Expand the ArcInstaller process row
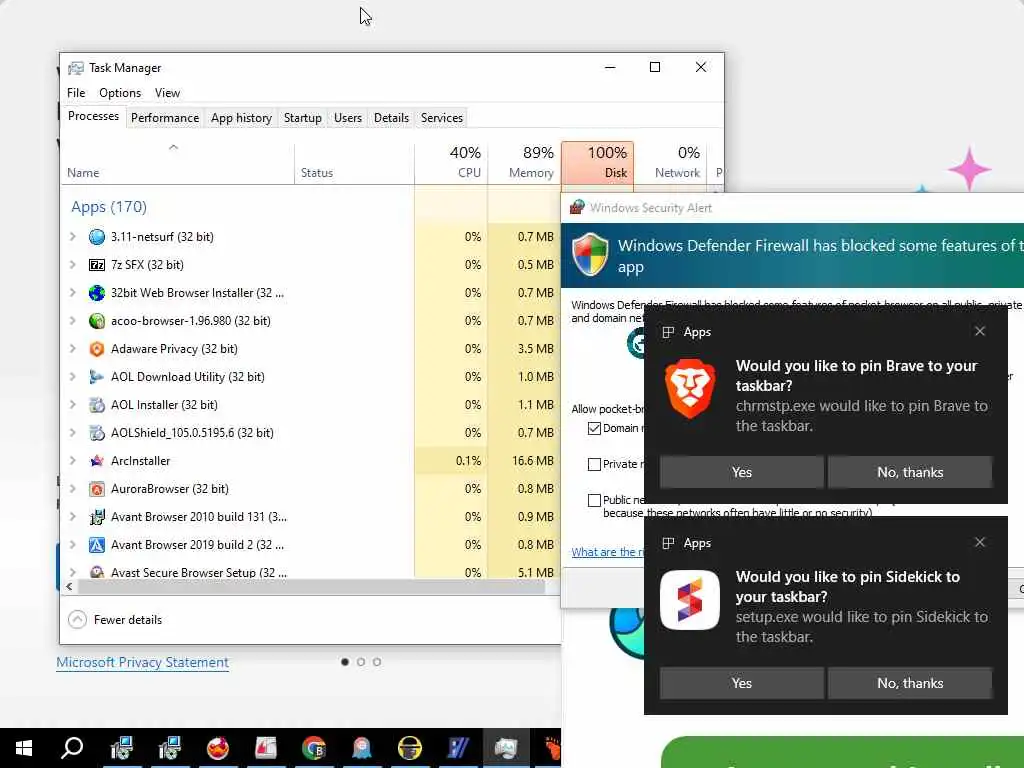Viewport: 1024px width, 768px height. (72, 461)
